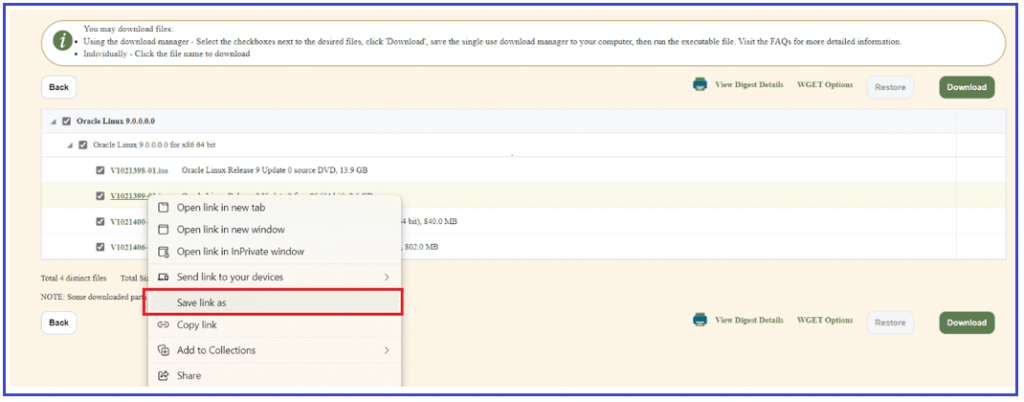Uncheck the Oracle Linux 9.0.0.0.0 top-level checkbox

(x=67, y=121)
